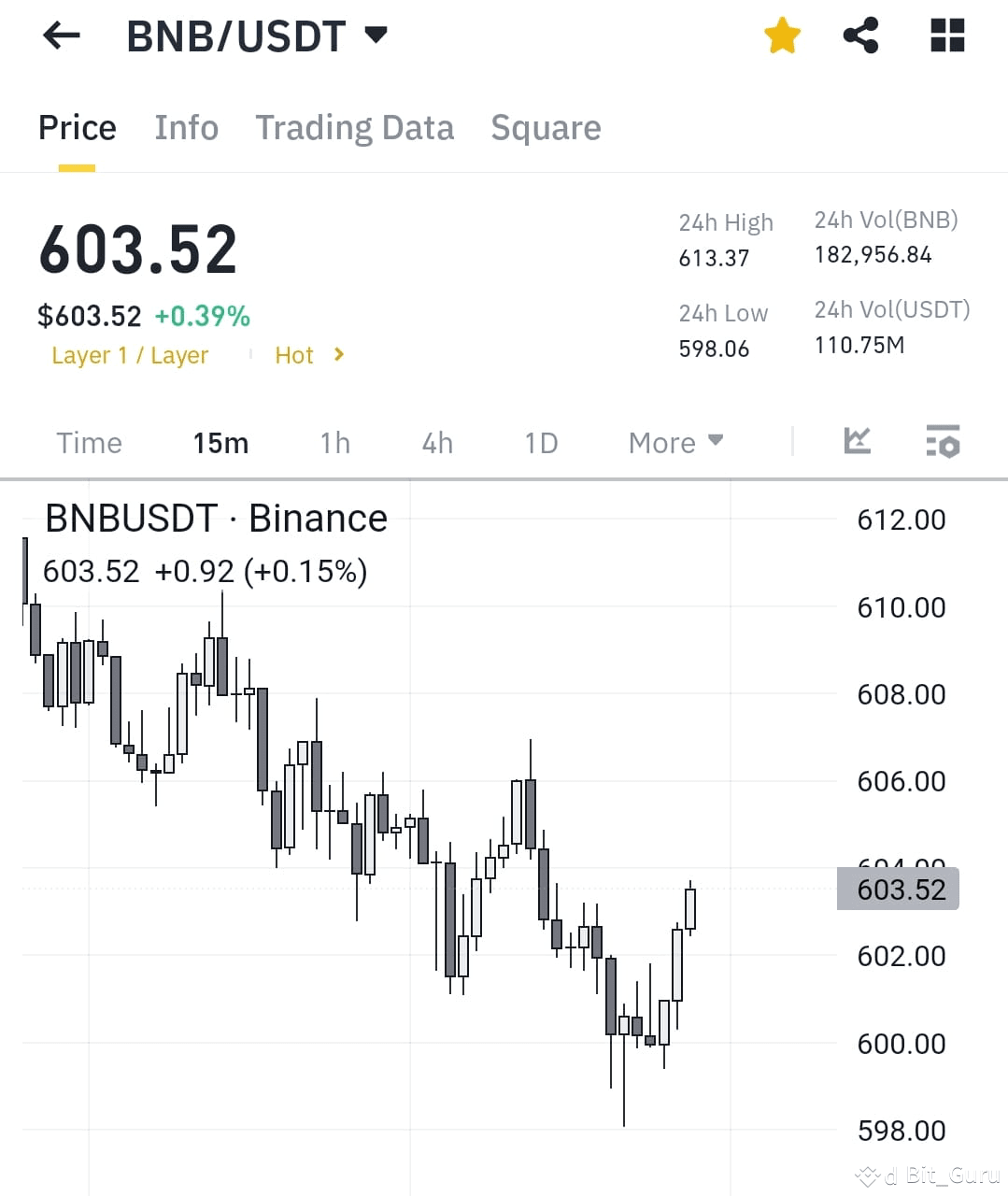Screen dimensions: 1008x1196
Task: Select the Time interval option
Action: pyautogui.click(x=89, y=443)
